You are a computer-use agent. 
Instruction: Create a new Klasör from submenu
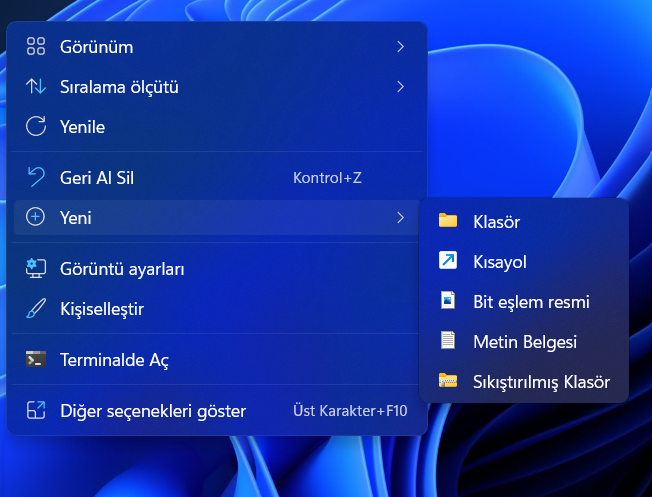point(524,221)
